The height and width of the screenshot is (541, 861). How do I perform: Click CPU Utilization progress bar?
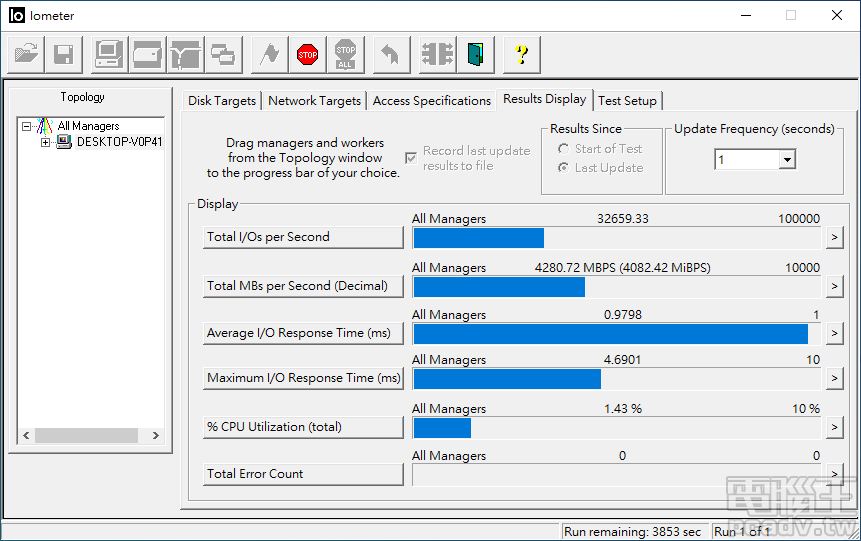coord(617,428)
